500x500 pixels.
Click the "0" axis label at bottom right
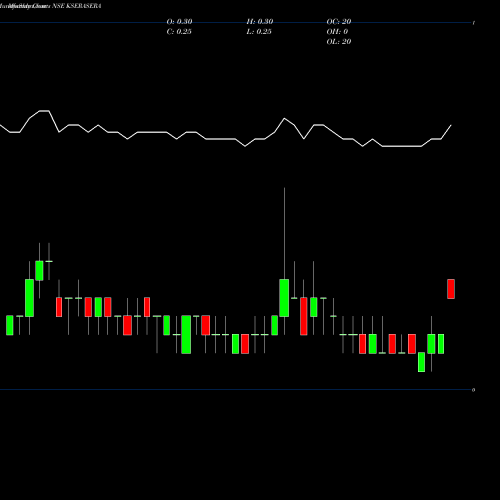(473, 390)
